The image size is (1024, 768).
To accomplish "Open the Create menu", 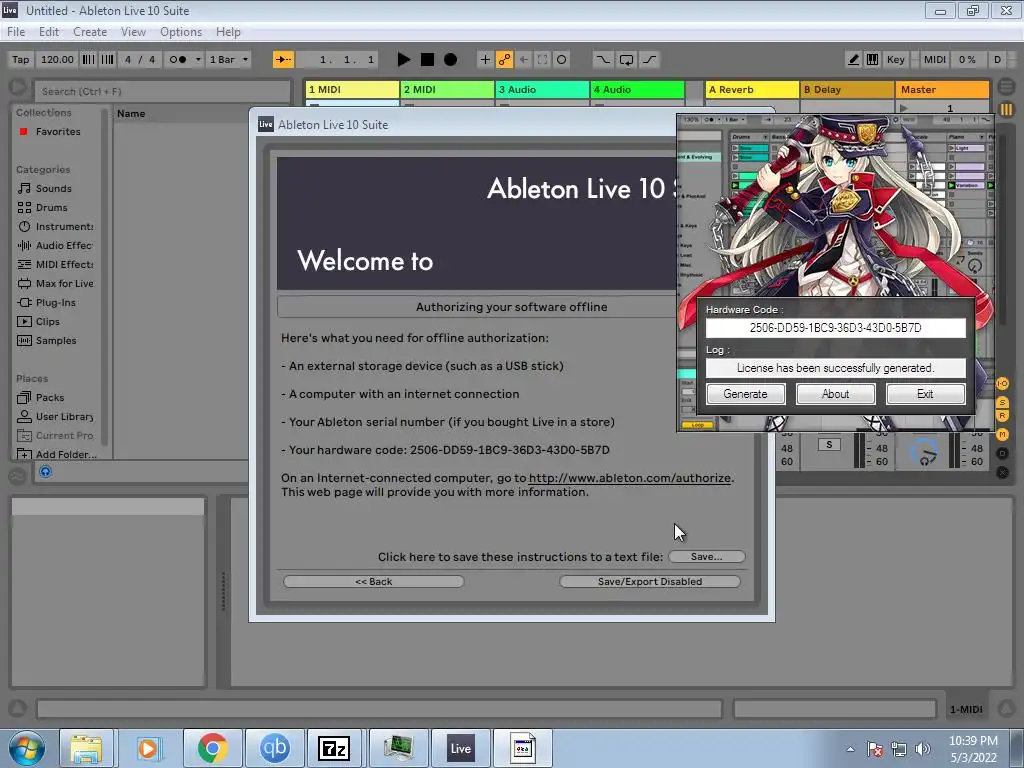I will click(x=90, y=31).
